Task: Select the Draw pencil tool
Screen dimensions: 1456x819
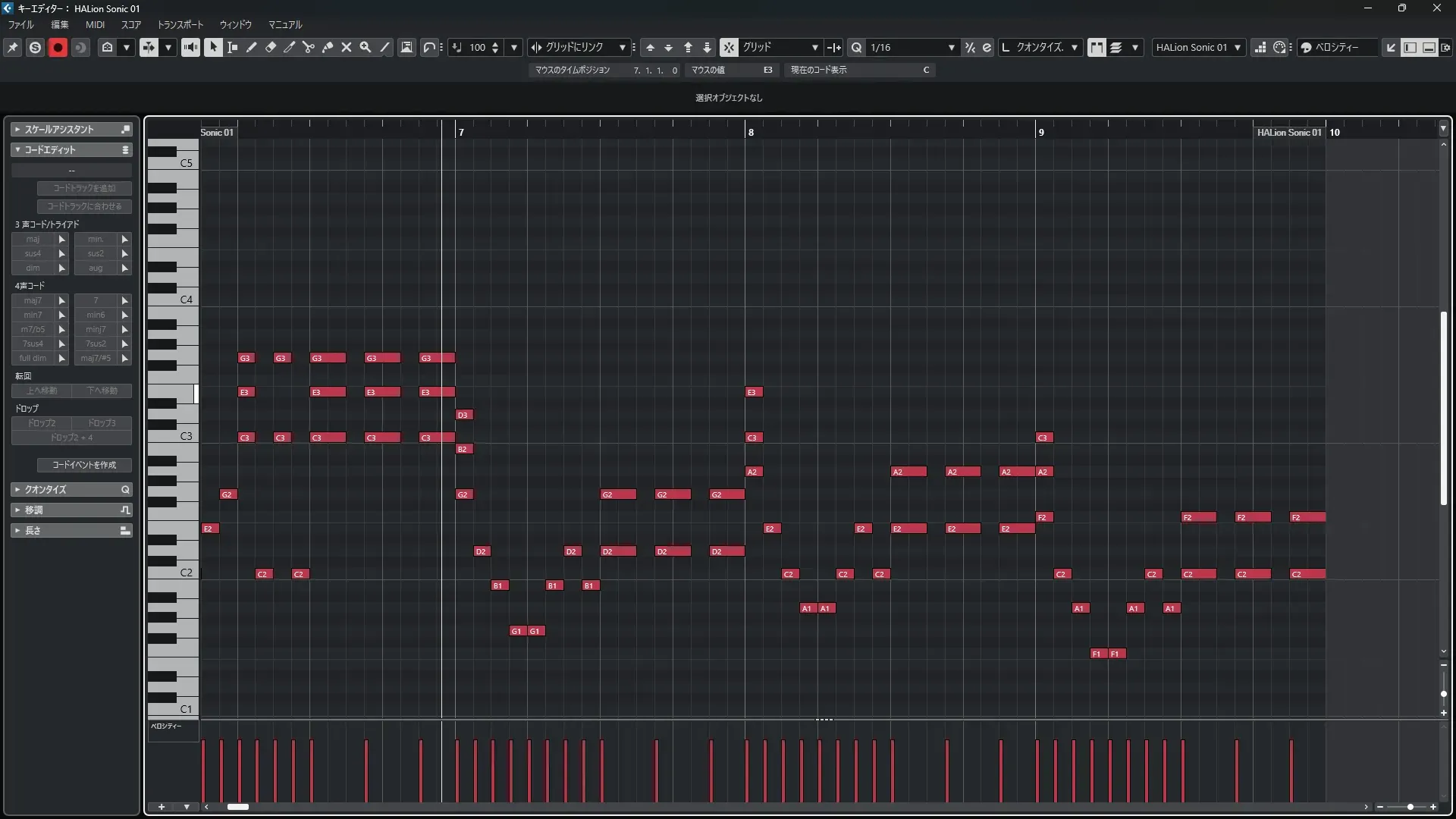Action: click(251, 47)
